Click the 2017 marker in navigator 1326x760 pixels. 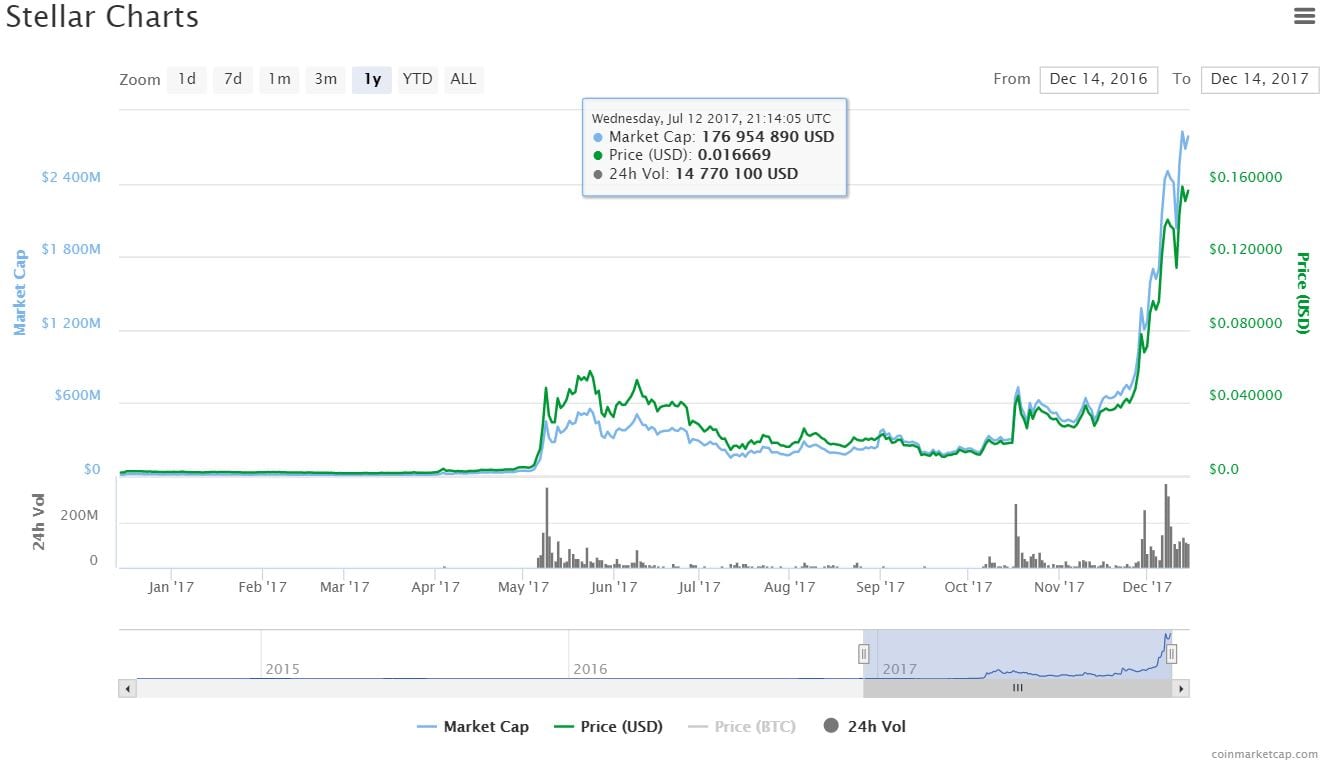899,669
